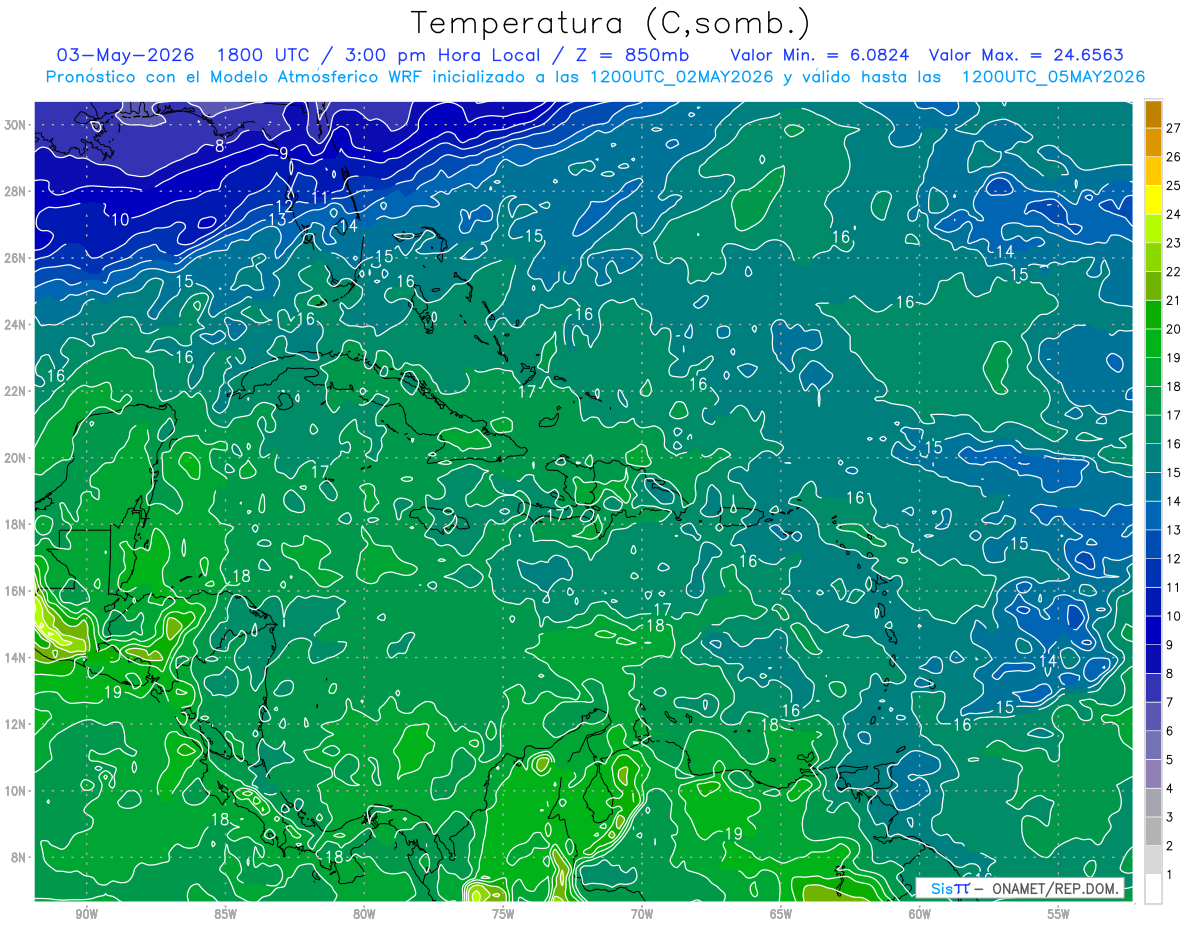Click the contour label 13 near Florida
This screenshot has width=1200, height=927.
coord(278,219)
